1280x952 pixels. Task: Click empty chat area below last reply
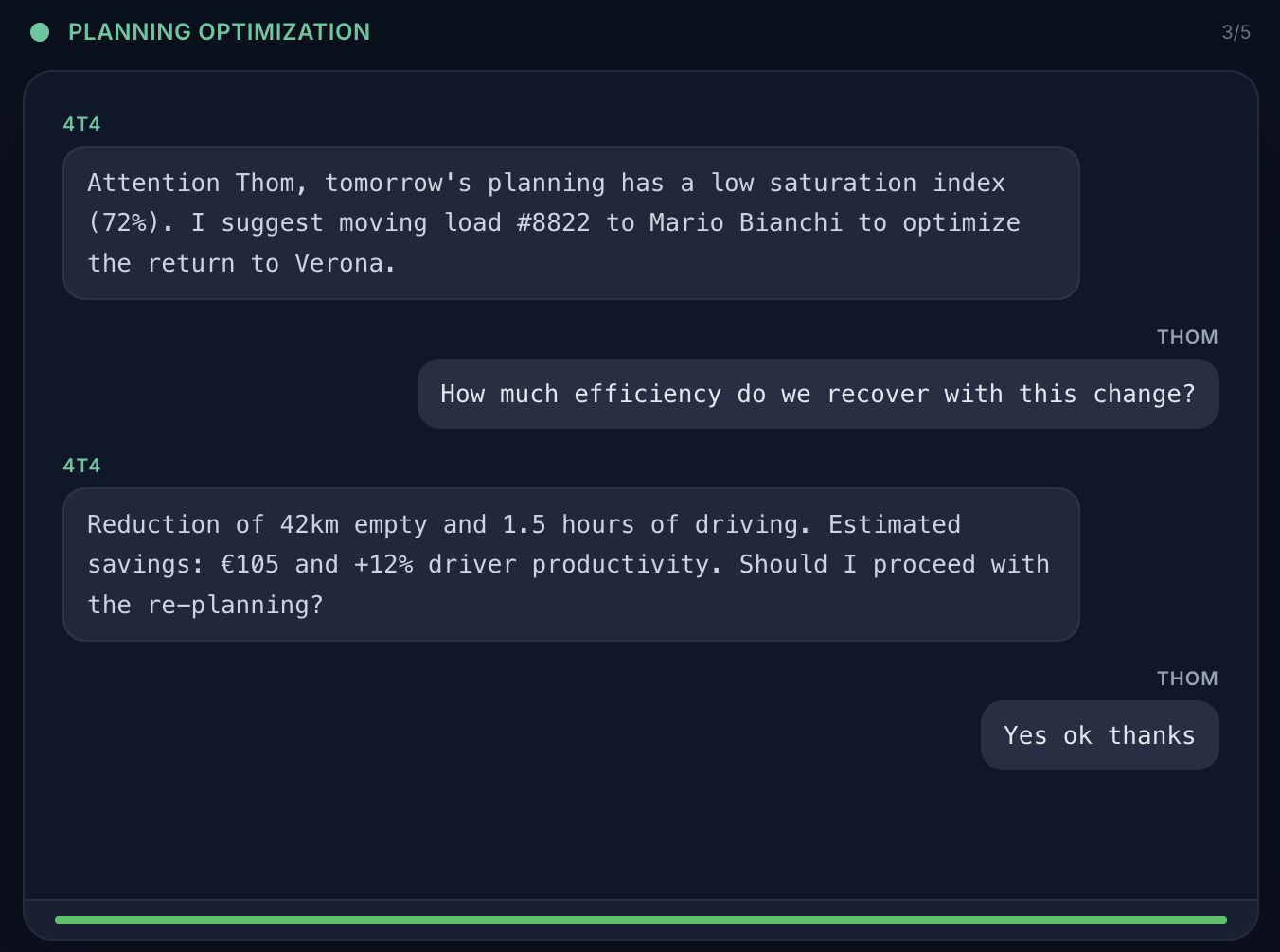pyautogui.click(x=641, y=833)
